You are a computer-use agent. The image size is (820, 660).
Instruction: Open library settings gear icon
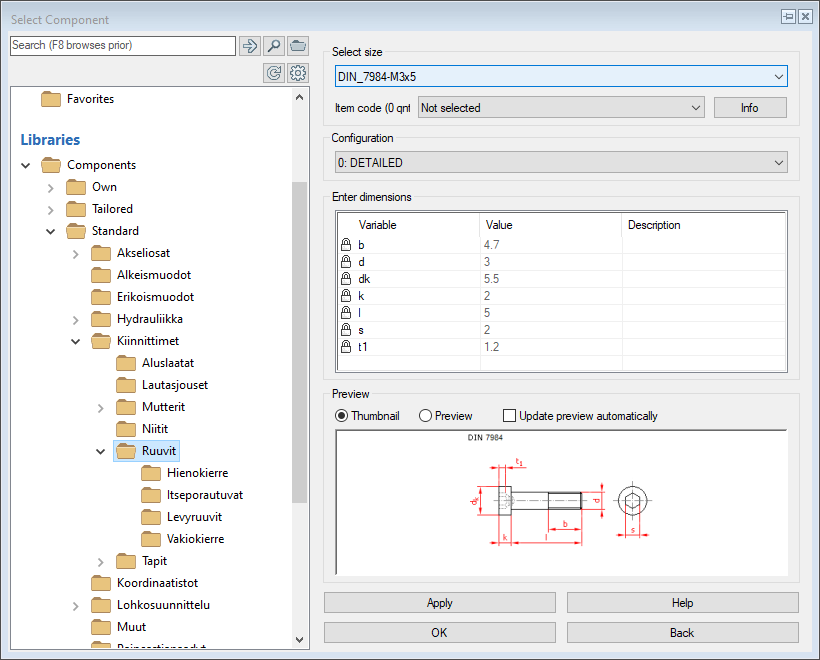click(x=298, y=73)
